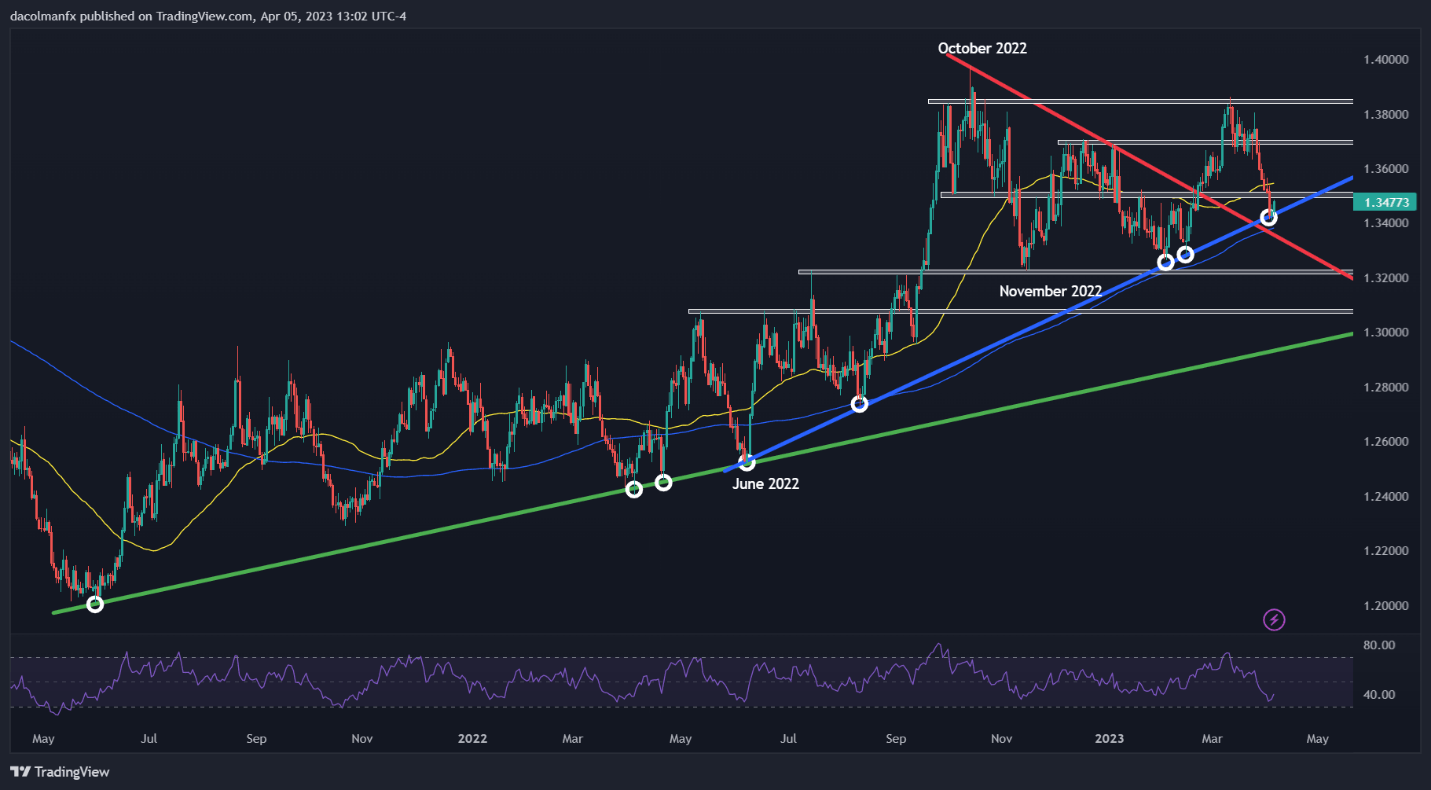The height and width of the screenshot is (790, 1431).
Task: Select the lone circle marker near 1.27400 on blue trendline
Action: coord(859,404)
